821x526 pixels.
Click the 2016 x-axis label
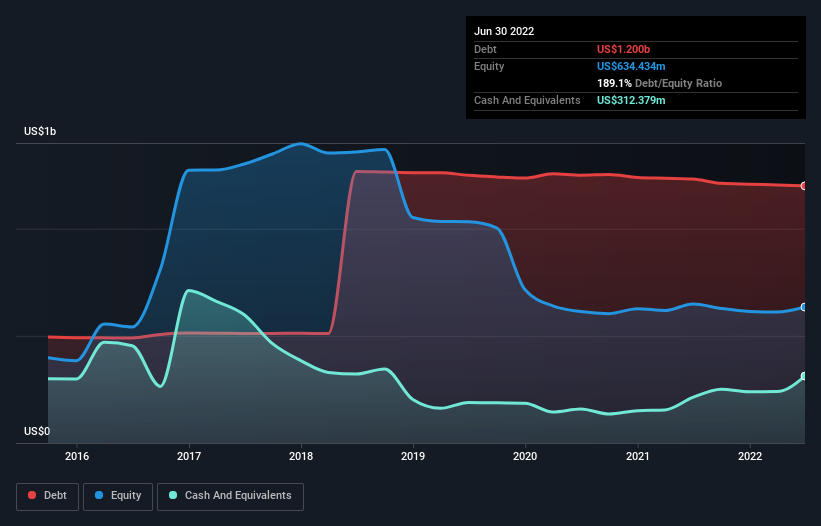coord(77,456)
